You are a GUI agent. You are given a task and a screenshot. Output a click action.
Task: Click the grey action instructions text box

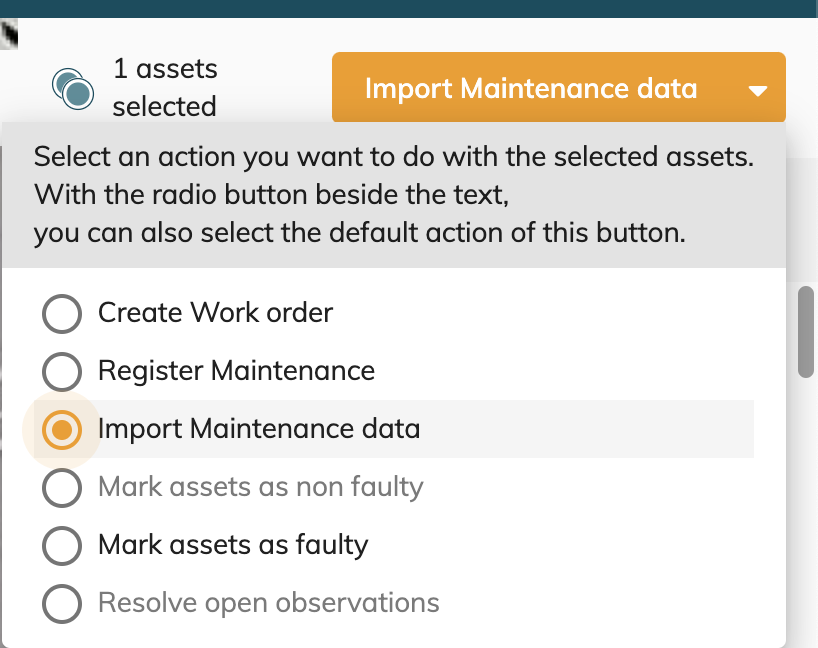click(393, 195)
